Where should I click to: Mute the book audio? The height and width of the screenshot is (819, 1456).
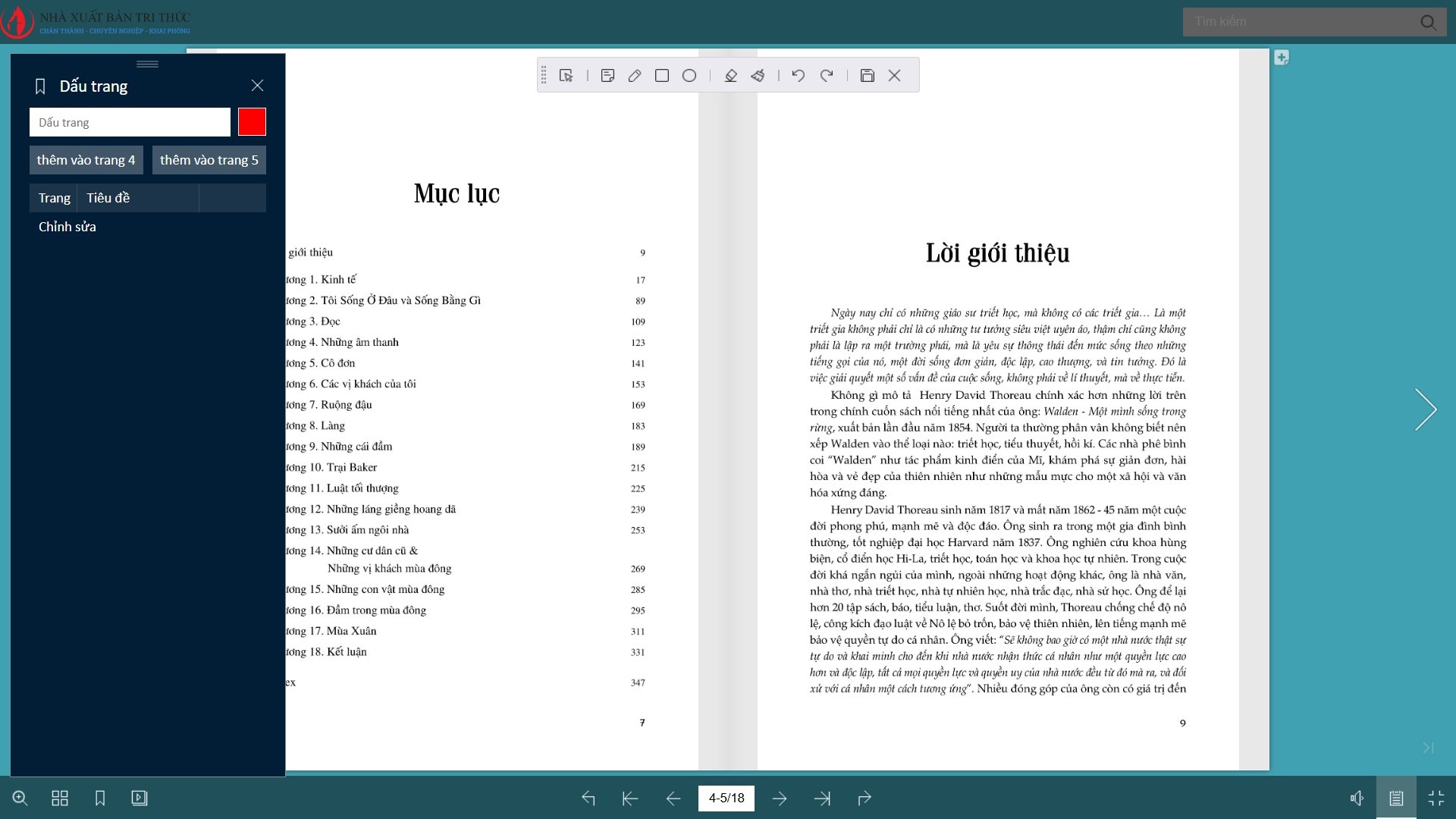coord(1357,798)
